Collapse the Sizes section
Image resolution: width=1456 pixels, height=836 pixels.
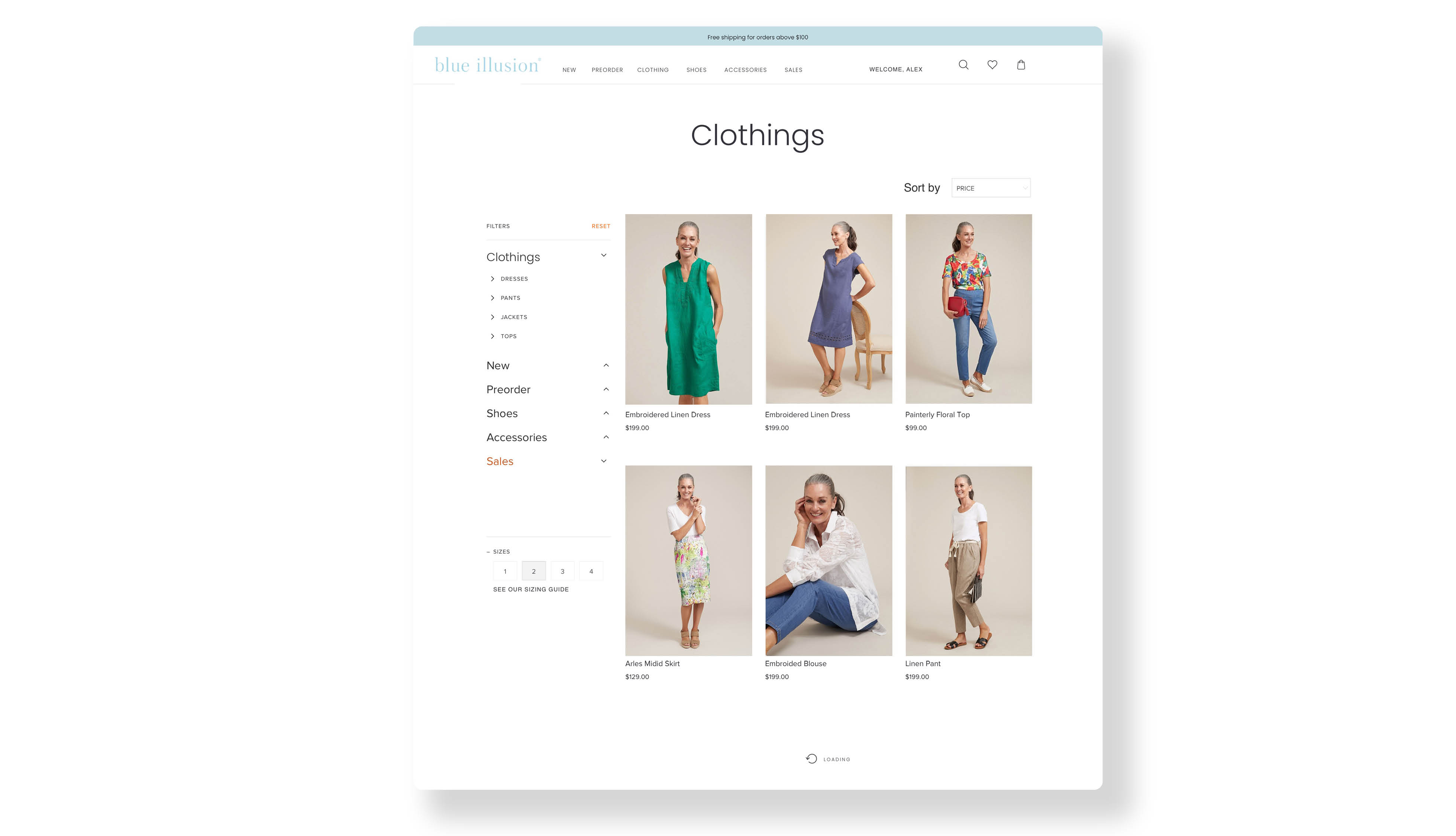click(489, 552)
